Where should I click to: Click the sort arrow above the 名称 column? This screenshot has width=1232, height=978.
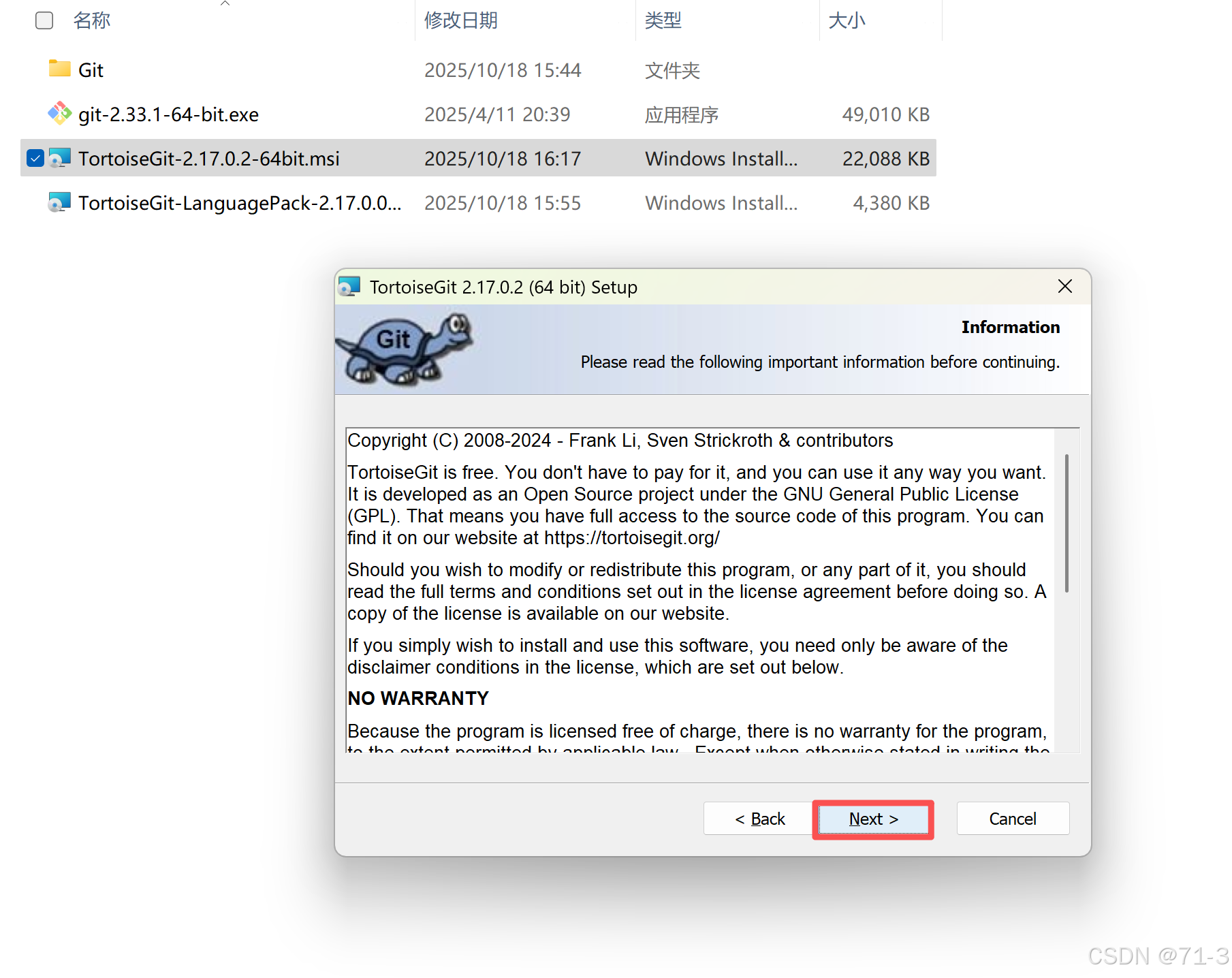tap(225, 3)
